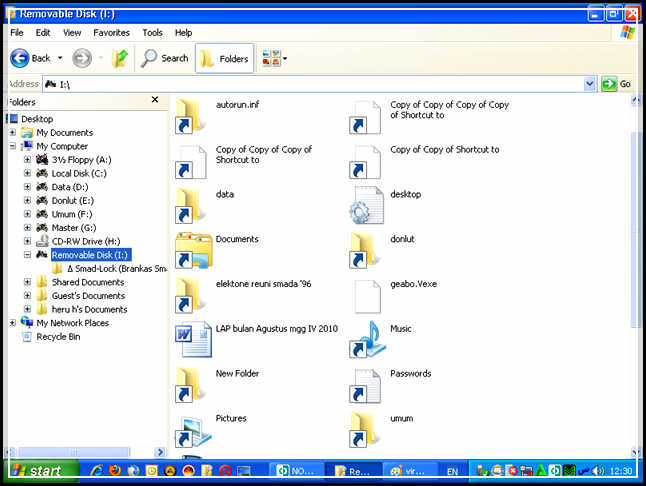The width and height of the screenshot is (646, 486).
Task: Select Guest's Documents in tree
Action: (x=88, y=296)
